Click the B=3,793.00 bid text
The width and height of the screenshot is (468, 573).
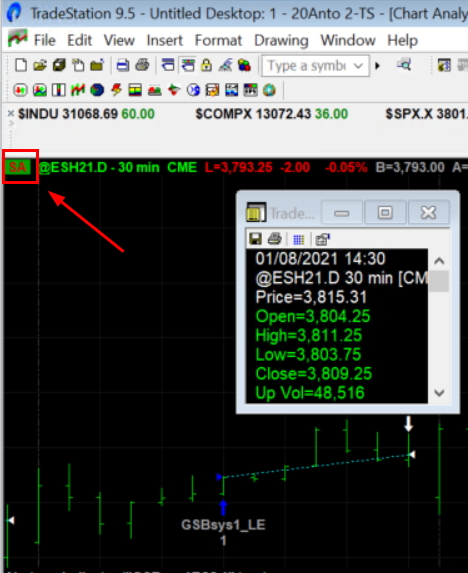(x=410, y=167)
